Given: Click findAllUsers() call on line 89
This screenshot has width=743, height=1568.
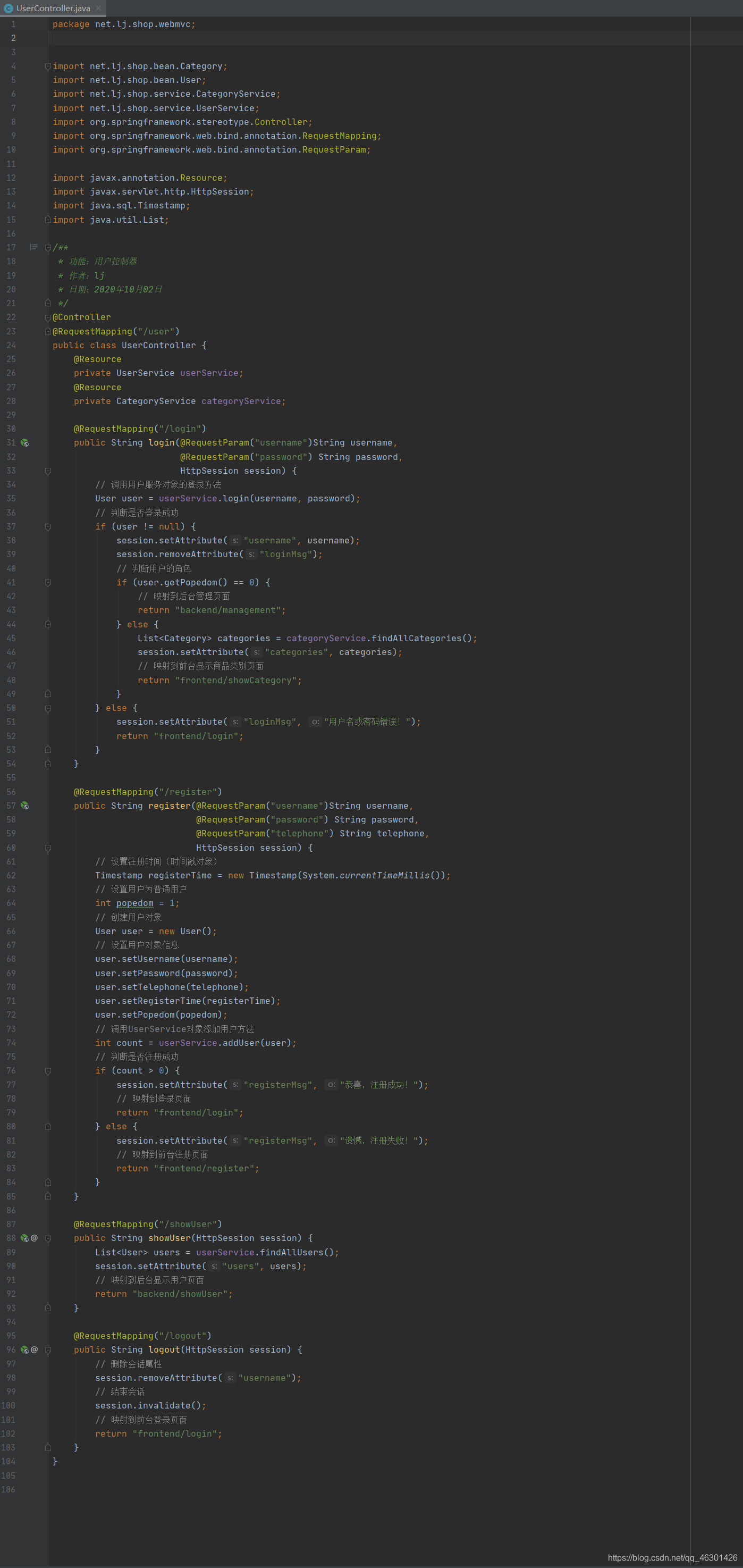Looking at the screenshot, I should [x=297, y=1252].
